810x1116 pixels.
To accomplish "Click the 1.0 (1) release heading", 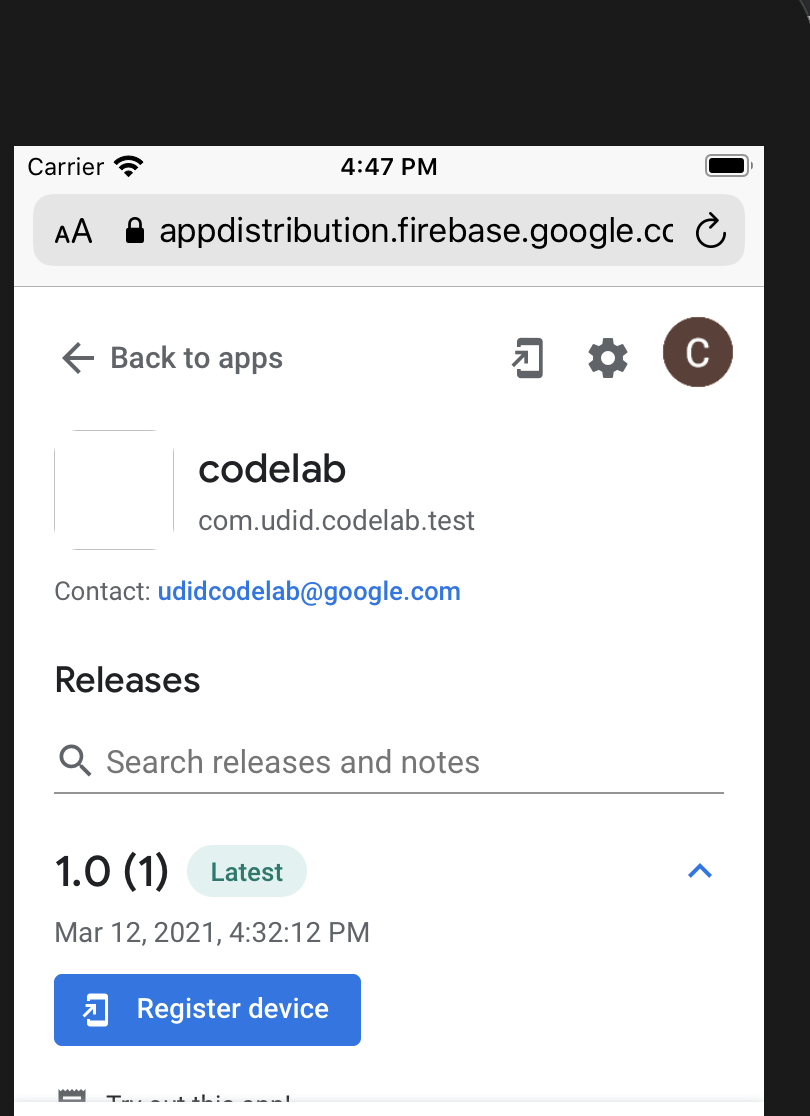I will coord(112,872).
